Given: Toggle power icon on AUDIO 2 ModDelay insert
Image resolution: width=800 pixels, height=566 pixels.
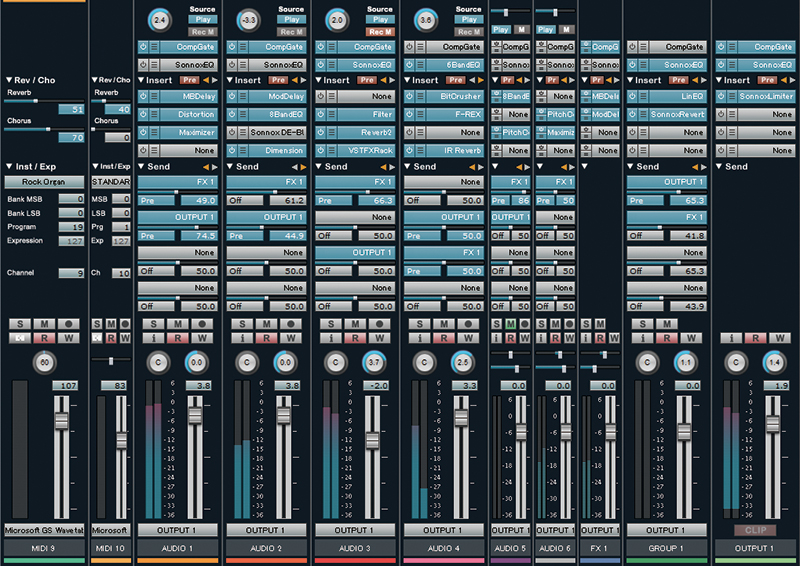Looking at the screenshot, I should [x=232, y=96].
